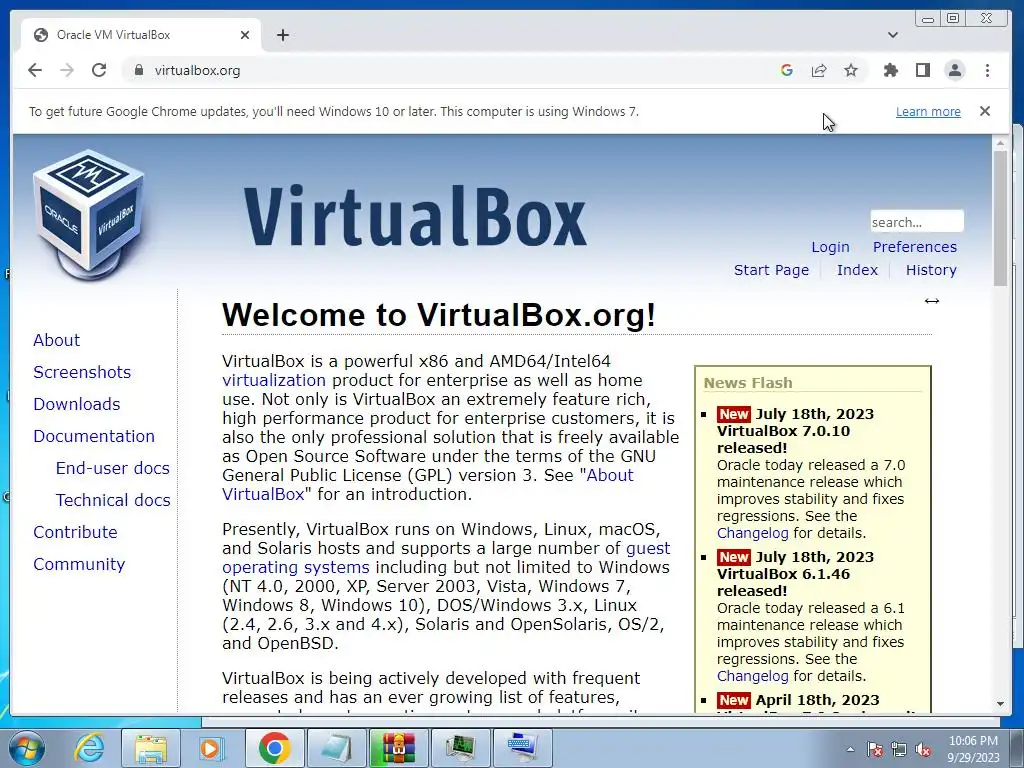Click the page vertical scrollbar thumb
This screenshot has width=1024, height=768.
(1000, 217)
